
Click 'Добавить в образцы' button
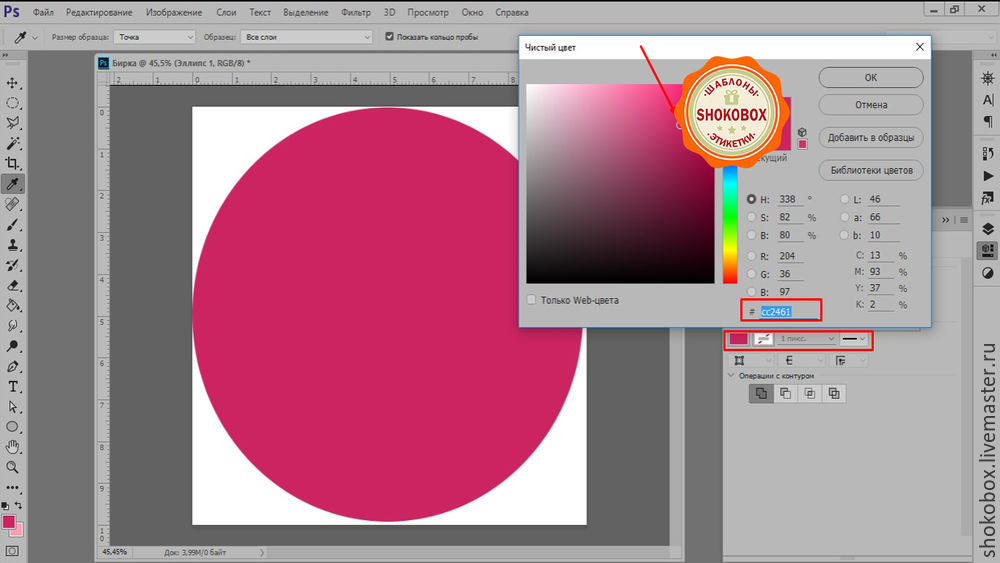coord(870,137)
